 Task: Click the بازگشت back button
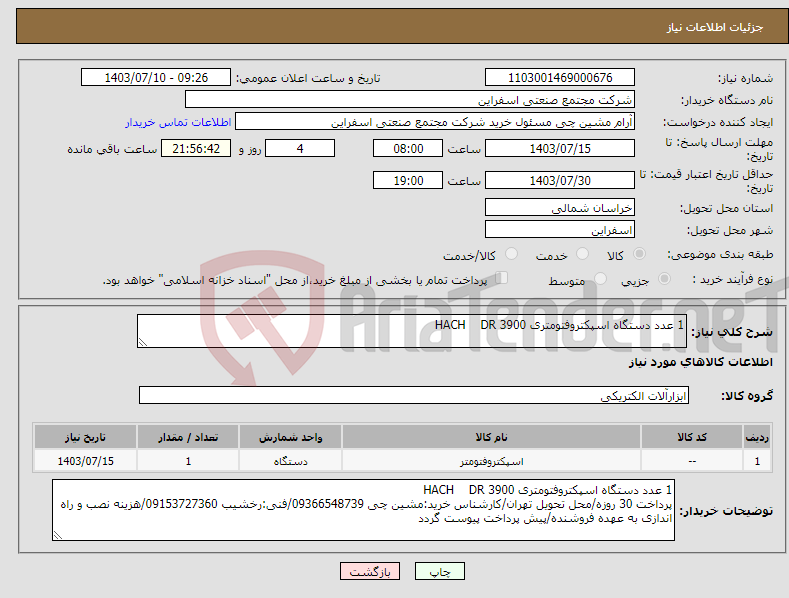click(x=370, y=571)
